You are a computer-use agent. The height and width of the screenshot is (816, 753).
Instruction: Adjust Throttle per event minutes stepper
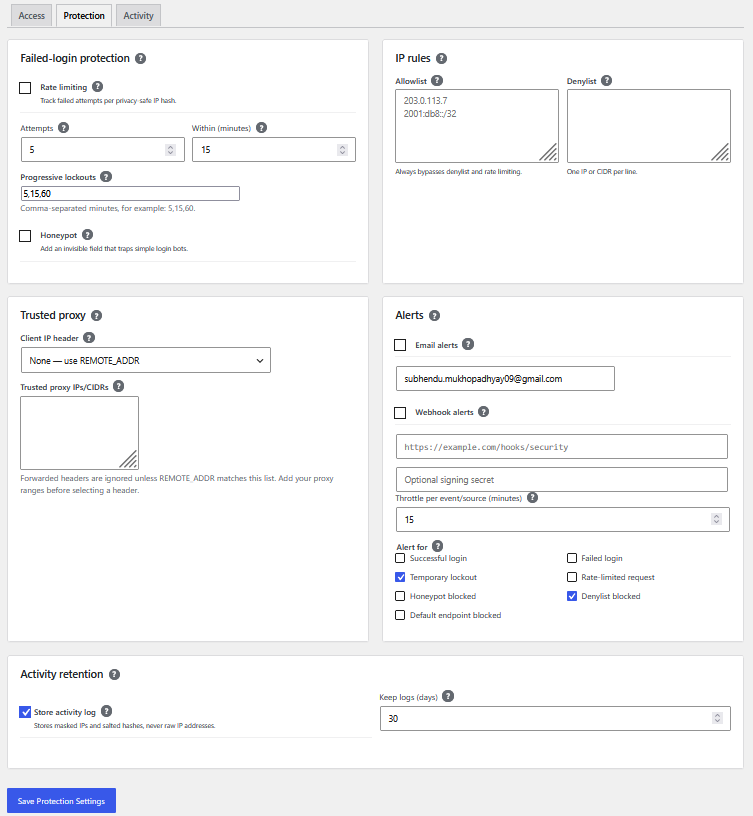717,519
